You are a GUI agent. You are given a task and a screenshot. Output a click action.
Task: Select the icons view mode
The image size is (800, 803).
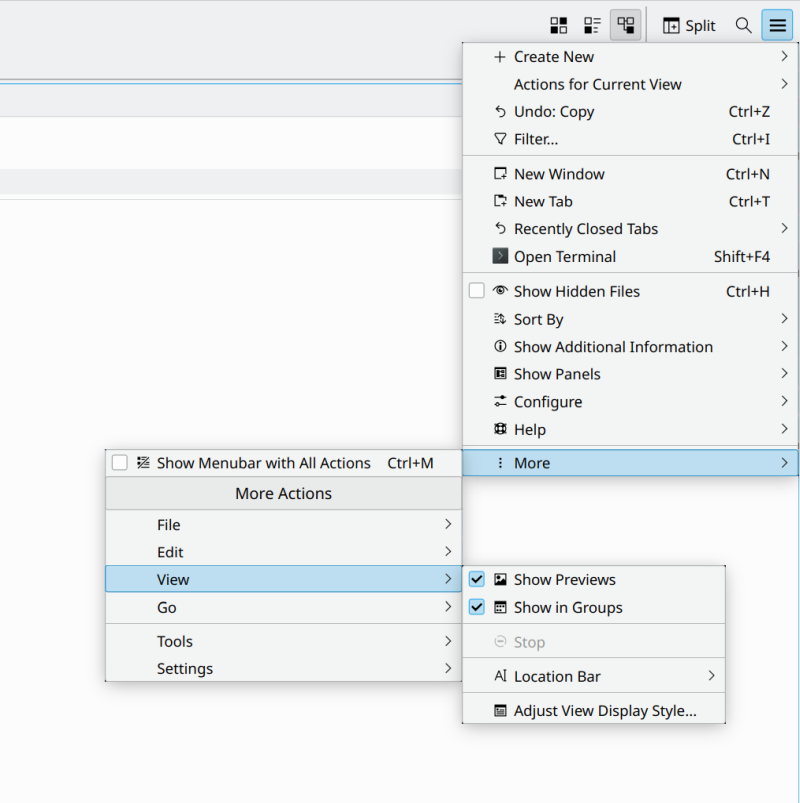click(x=558, y=25)
